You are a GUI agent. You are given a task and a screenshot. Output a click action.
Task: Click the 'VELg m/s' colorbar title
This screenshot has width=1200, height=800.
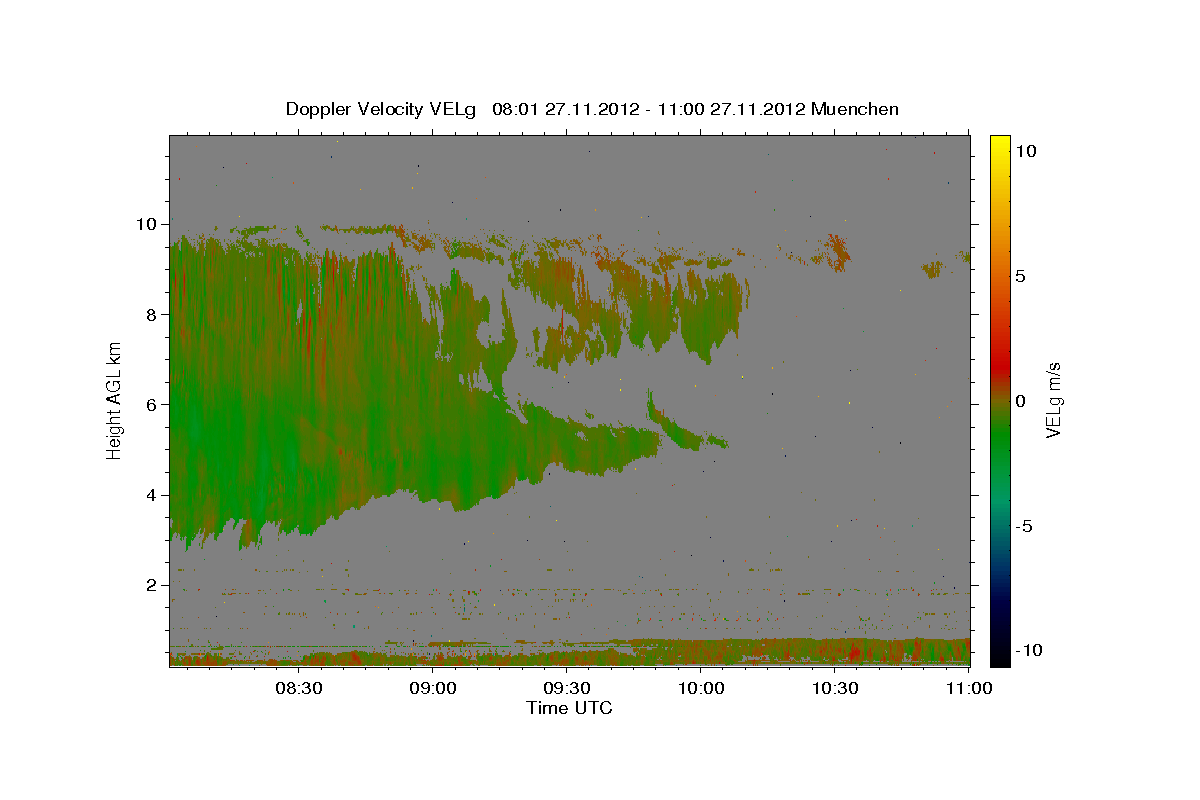click(x=1053, y=400)
